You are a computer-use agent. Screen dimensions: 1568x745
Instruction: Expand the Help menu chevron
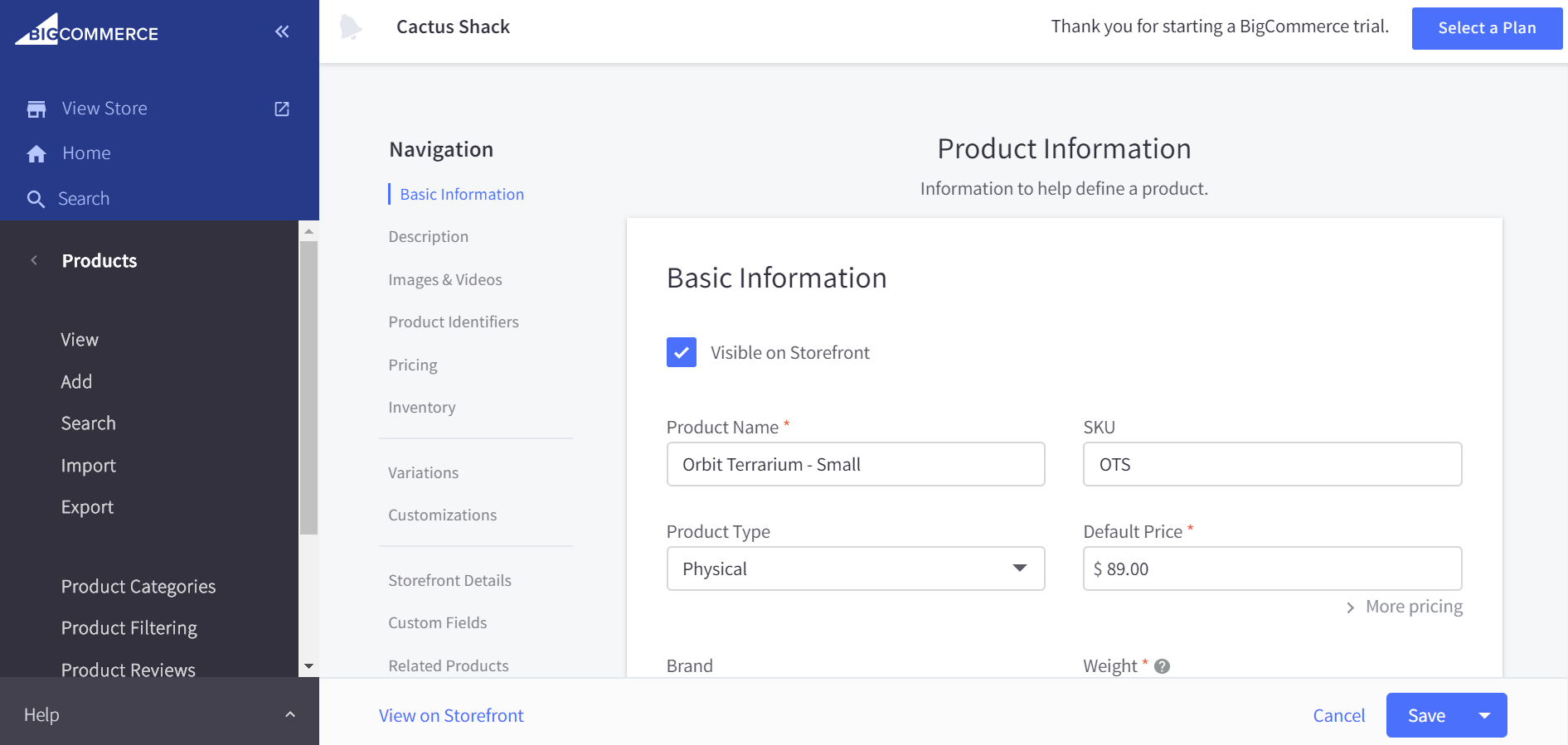click(x=290, y=714)
